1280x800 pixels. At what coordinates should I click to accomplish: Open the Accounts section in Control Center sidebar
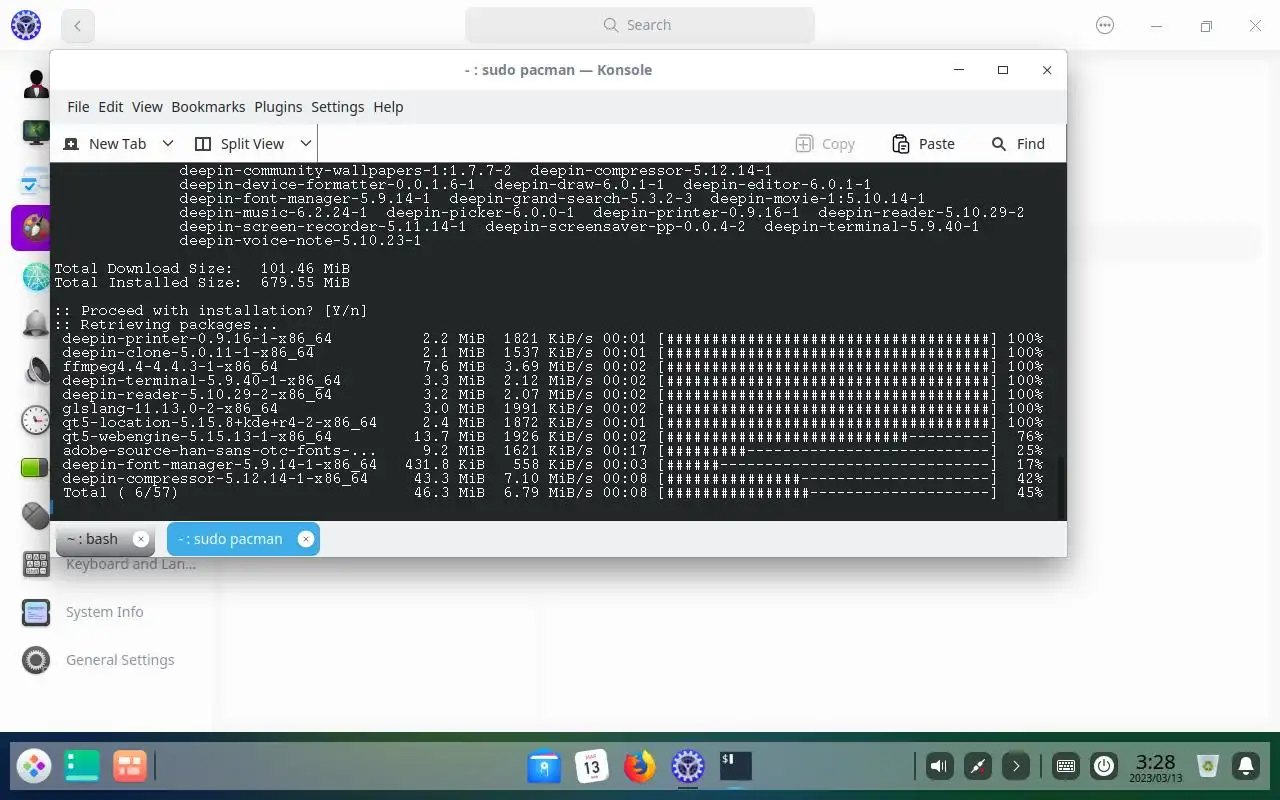pyautogui.click(x=36, y=84)
